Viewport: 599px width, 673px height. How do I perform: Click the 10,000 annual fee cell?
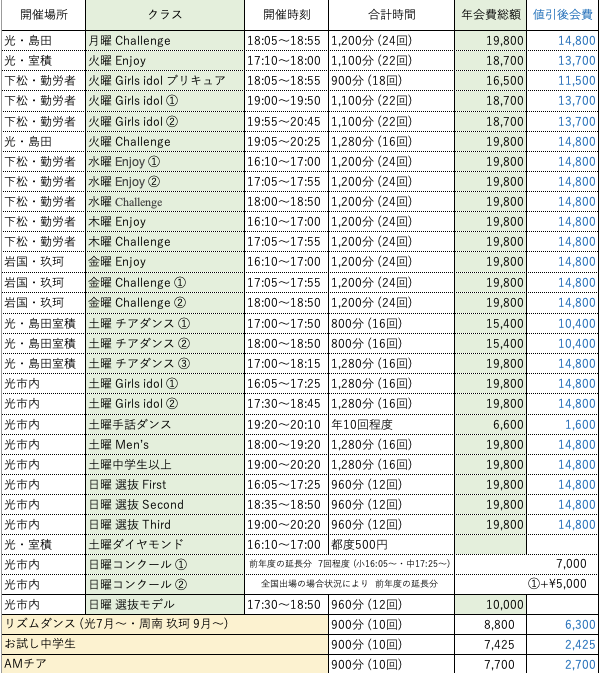pyautogui.click(x=490, y=605)
